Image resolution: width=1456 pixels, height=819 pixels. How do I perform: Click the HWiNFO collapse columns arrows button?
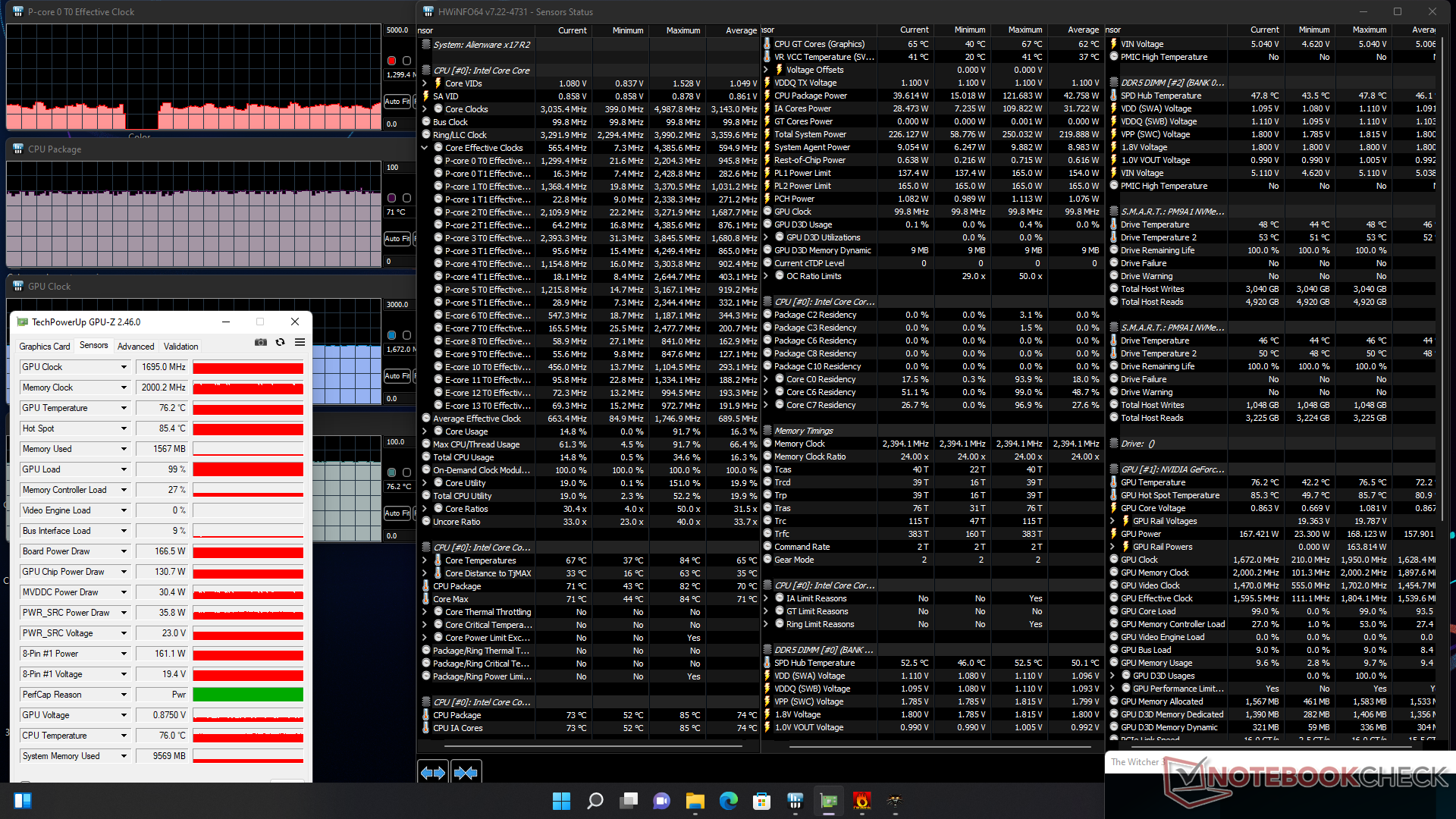click(x=466, y=773)
